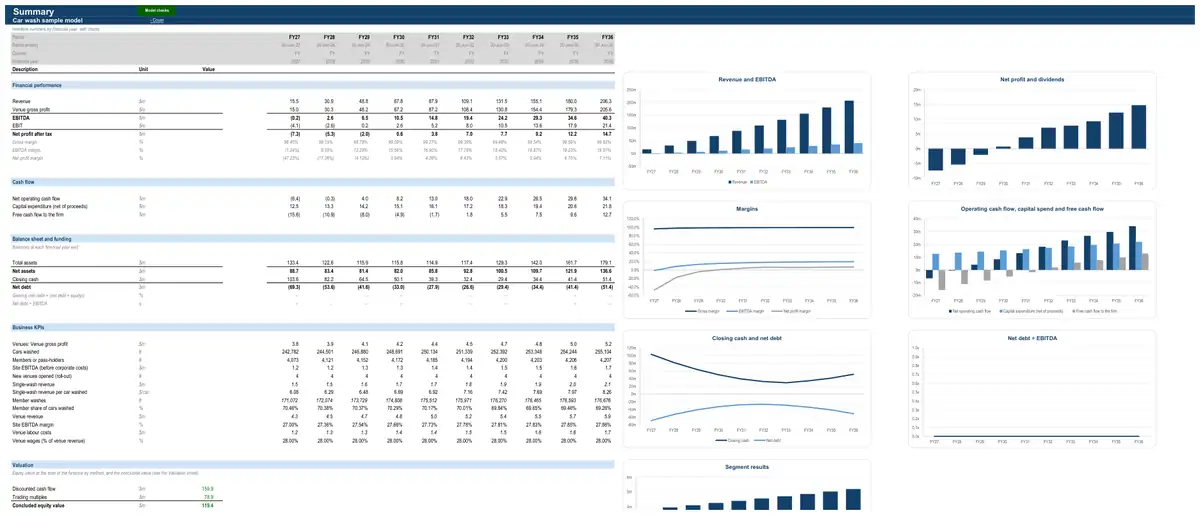Click the green Model checks button
Viewport: 1200px width, 515px height.
pos(156,10)
